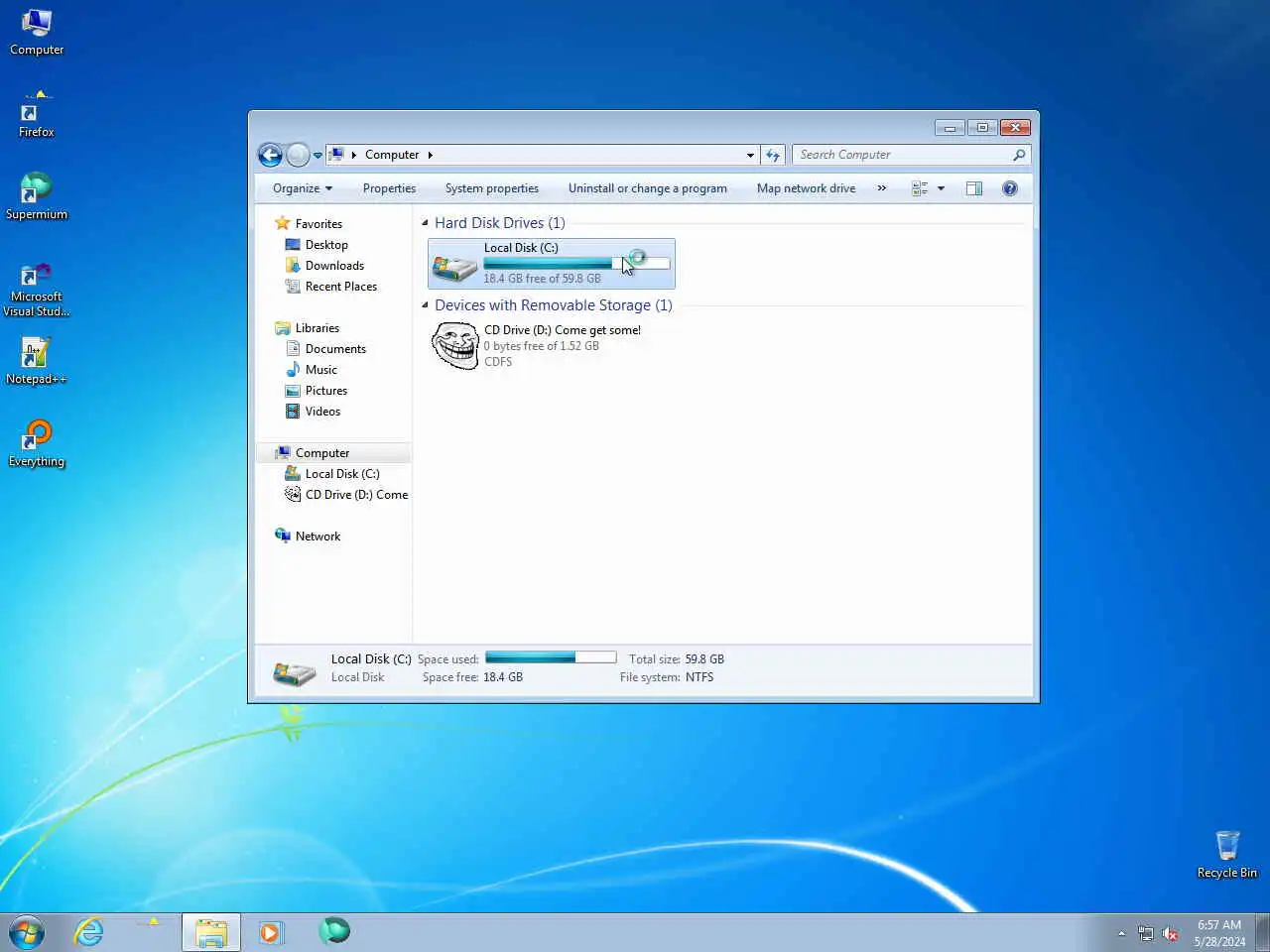This screenshot has height=952, width=1270.
Task: Open the Pictures library
Action: [326, 391]
